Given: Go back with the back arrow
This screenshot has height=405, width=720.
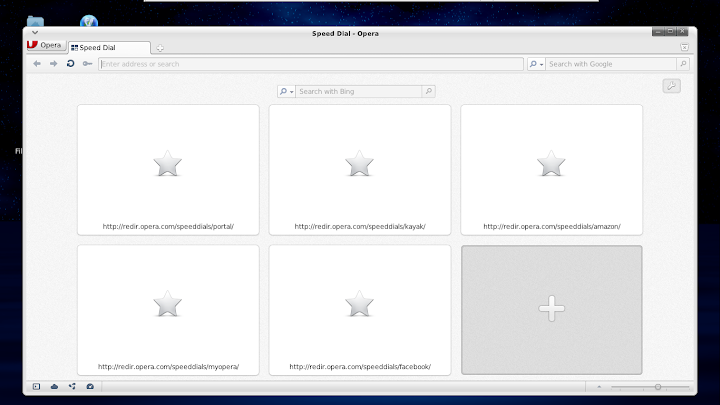Looking at the screenshot, I should point(37,64).
